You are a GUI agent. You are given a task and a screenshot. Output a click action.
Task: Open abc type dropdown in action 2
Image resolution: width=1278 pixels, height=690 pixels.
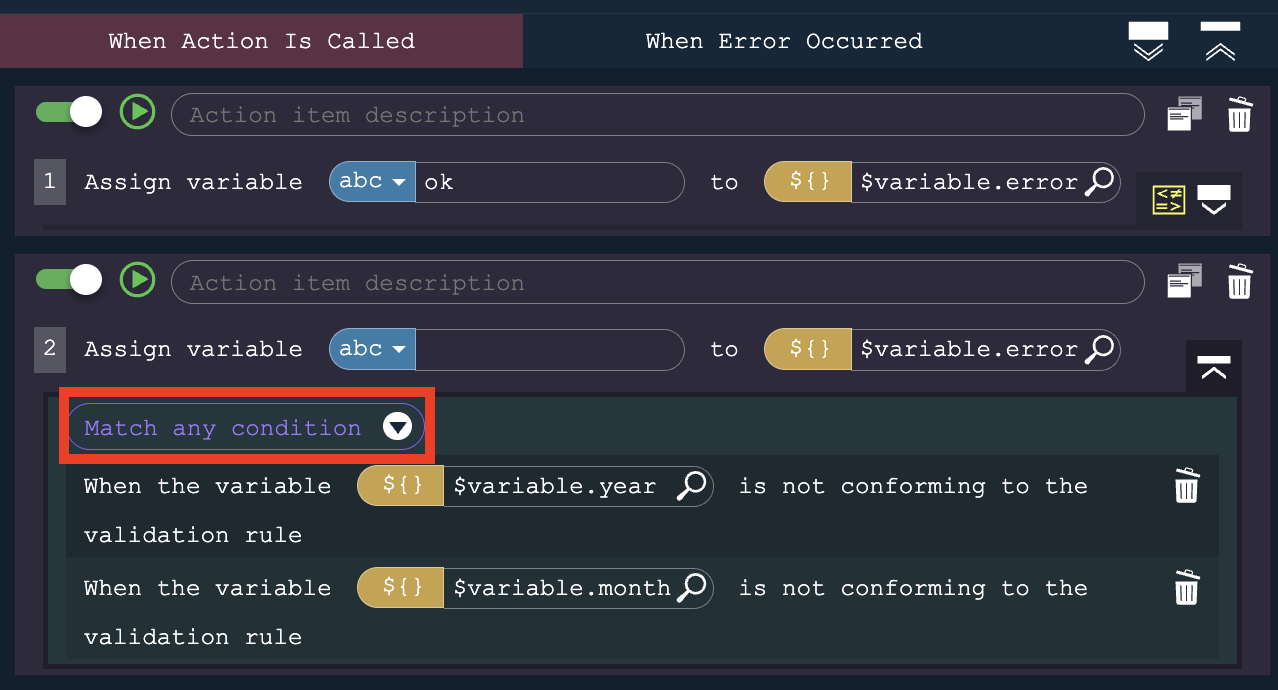[x=372, y=349]
